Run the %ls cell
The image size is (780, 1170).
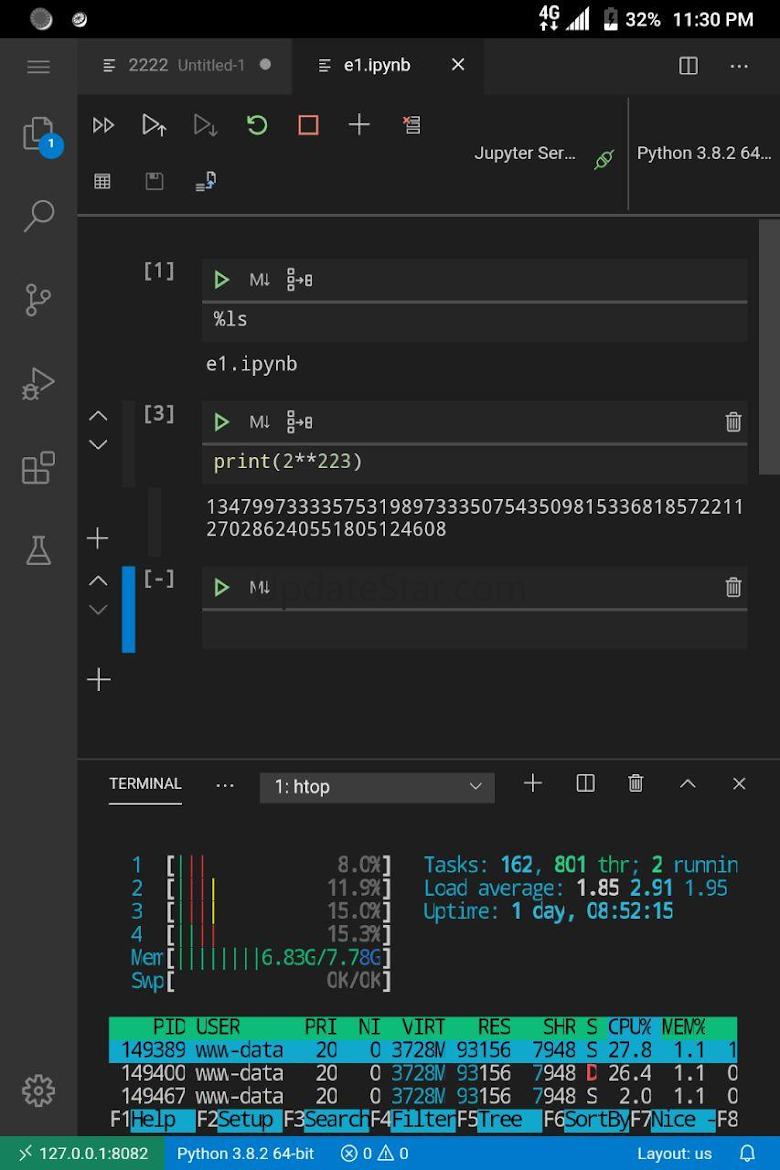coord(222,280)
